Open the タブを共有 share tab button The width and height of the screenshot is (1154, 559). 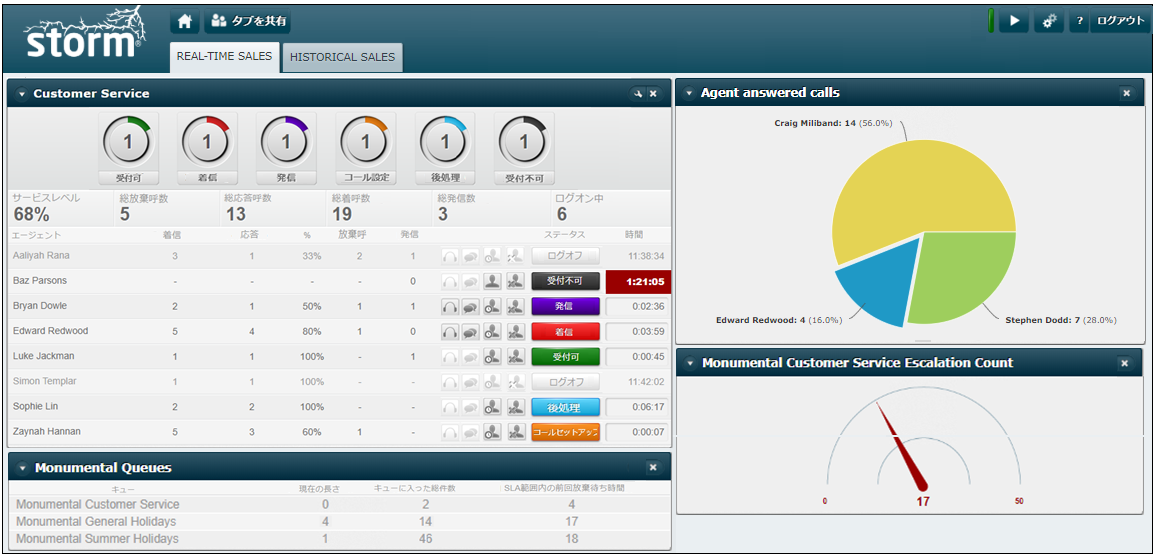tap(247, 21)
